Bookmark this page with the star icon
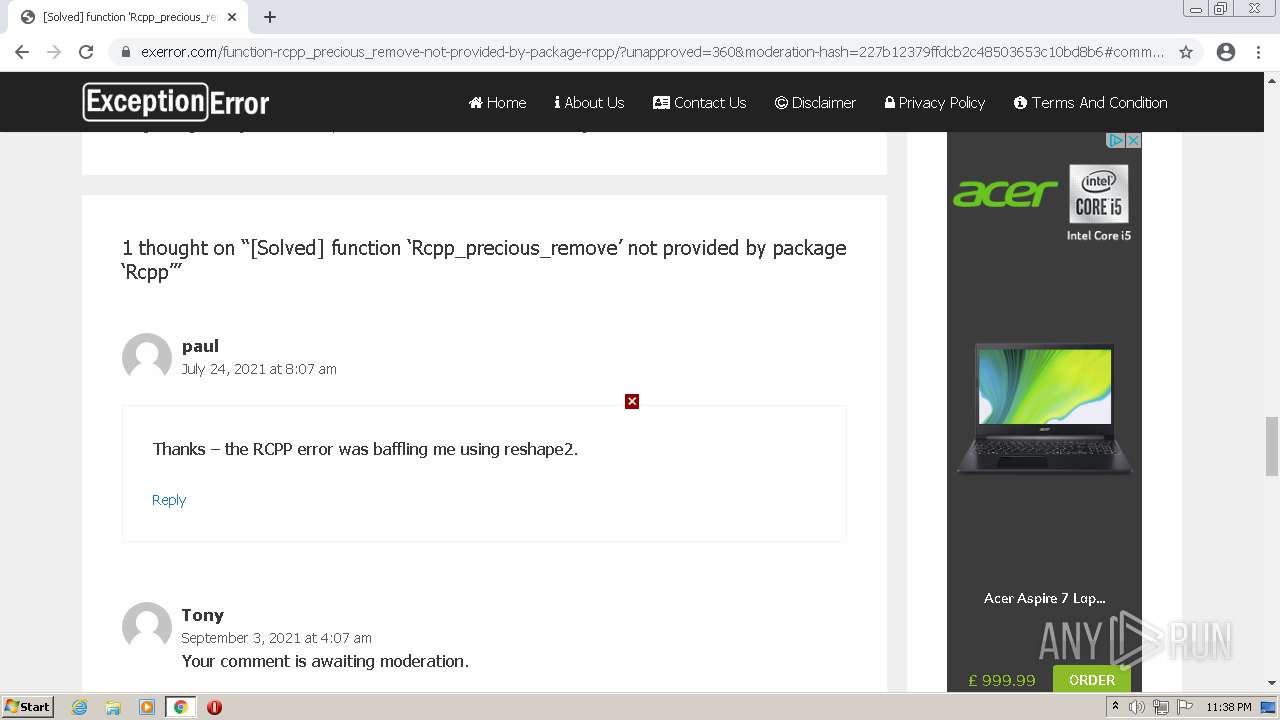This screenshot has height=720, width=1280. [x=1186, y=52]
